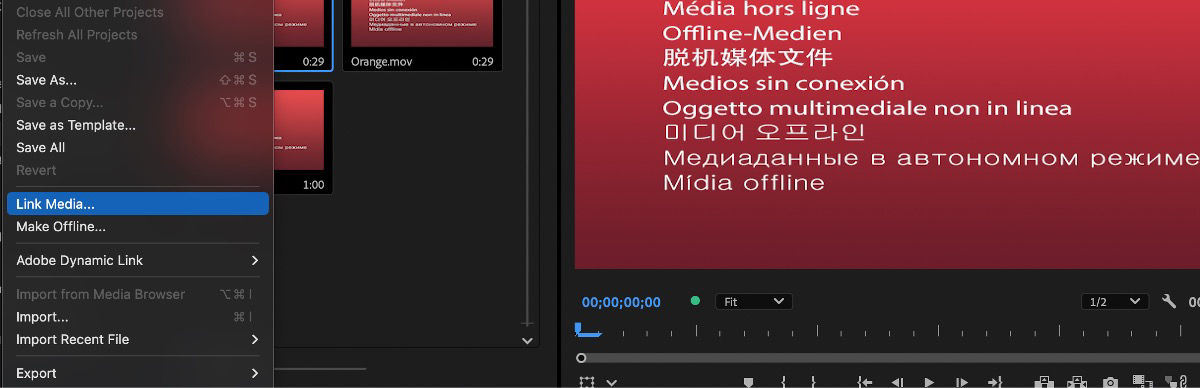The width and height of the screenshot is (1200, 388).
Task: Click the Lift icon
Action: (1044, 382)
